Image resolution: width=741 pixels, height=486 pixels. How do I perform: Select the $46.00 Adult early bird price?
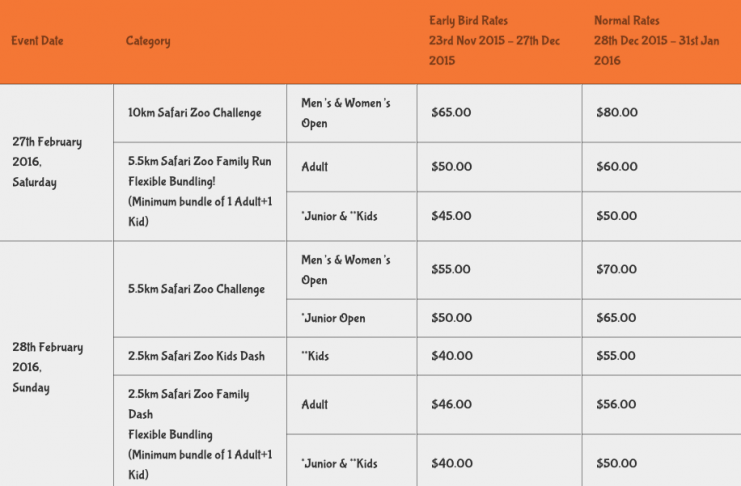(x=451, y=405)
